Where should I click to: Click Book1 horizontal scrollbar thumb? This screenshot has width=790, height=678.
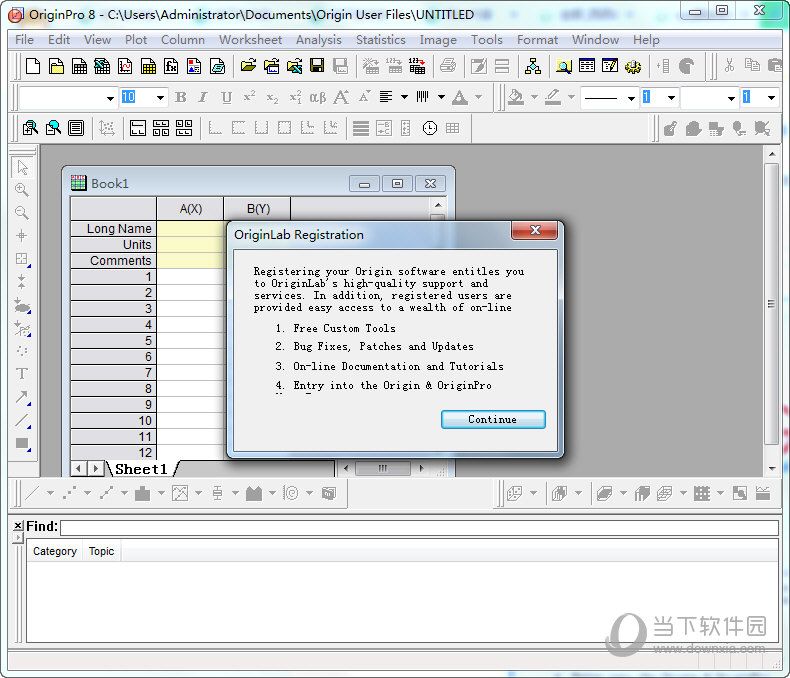tap(383, 468)
